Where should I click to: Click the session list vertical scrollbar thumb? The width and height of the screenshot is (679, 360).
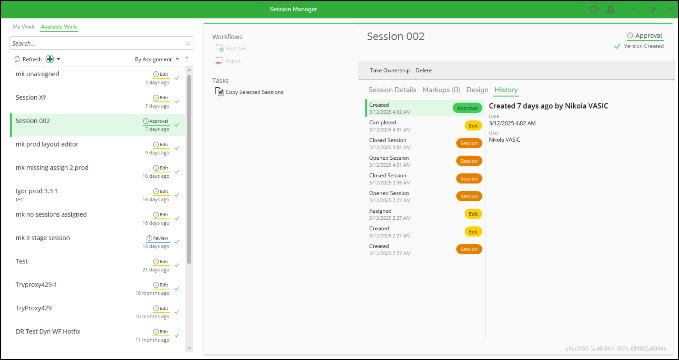189,169
